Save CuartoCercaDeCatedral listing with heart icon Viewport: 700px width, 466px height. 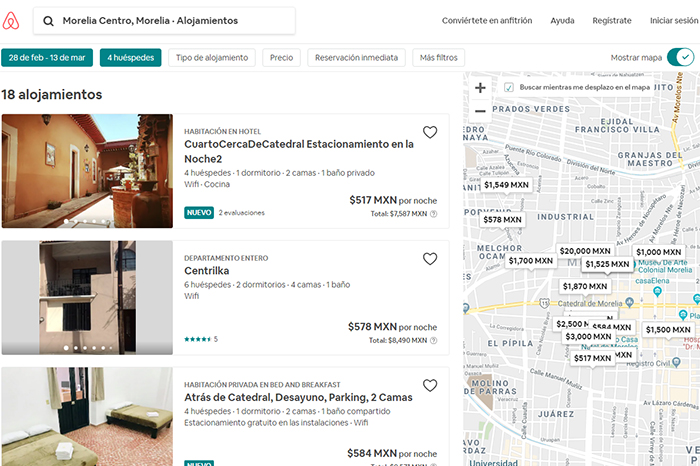430,132
